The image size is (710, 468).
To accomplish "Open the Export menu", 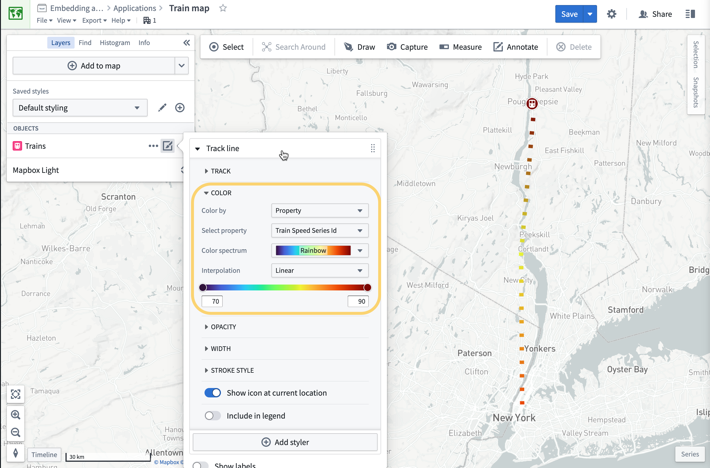I will (x=94, y=20).
